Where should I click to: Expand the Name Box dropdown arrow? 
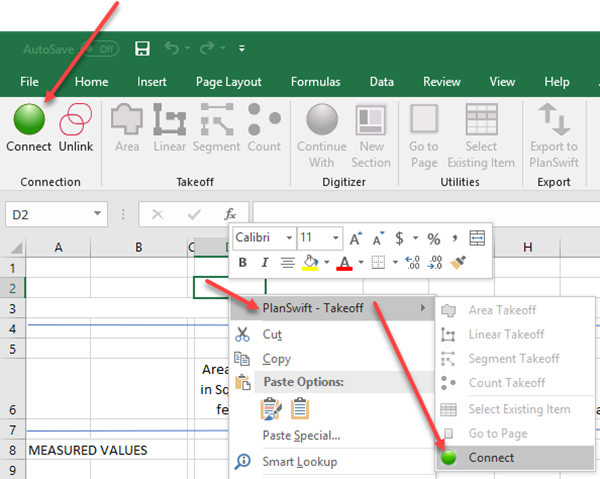(x=98, y=213)
